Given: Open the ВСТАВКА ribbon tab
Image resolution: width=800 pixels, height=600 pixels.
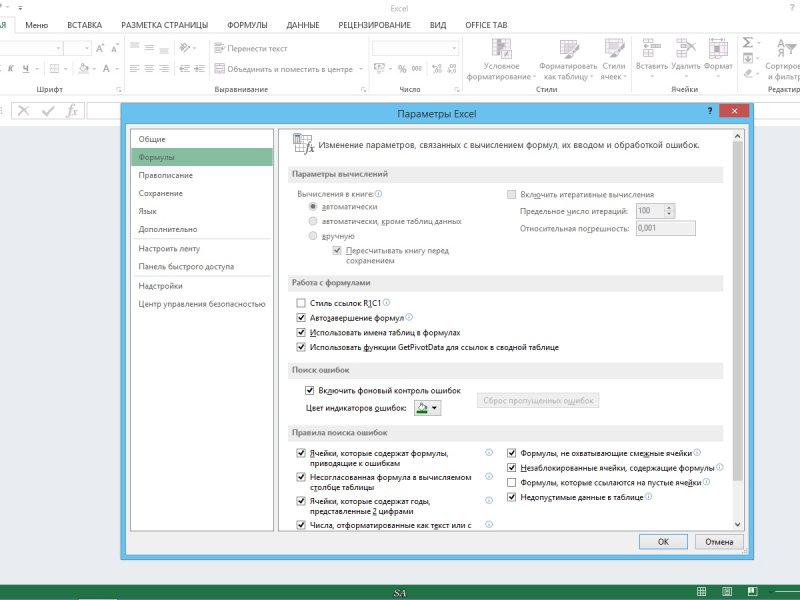Looking at the screenshot, I should (85, 25).
